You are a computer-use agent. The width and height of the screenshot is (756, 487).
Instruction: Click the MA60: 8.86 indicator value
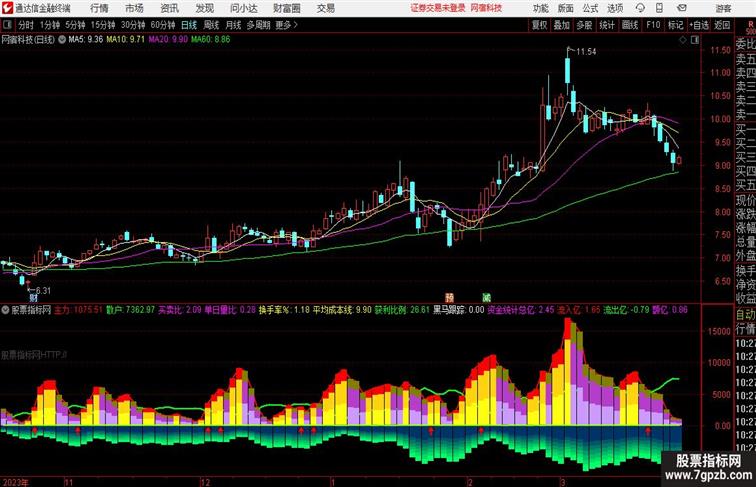click(211, 40)
